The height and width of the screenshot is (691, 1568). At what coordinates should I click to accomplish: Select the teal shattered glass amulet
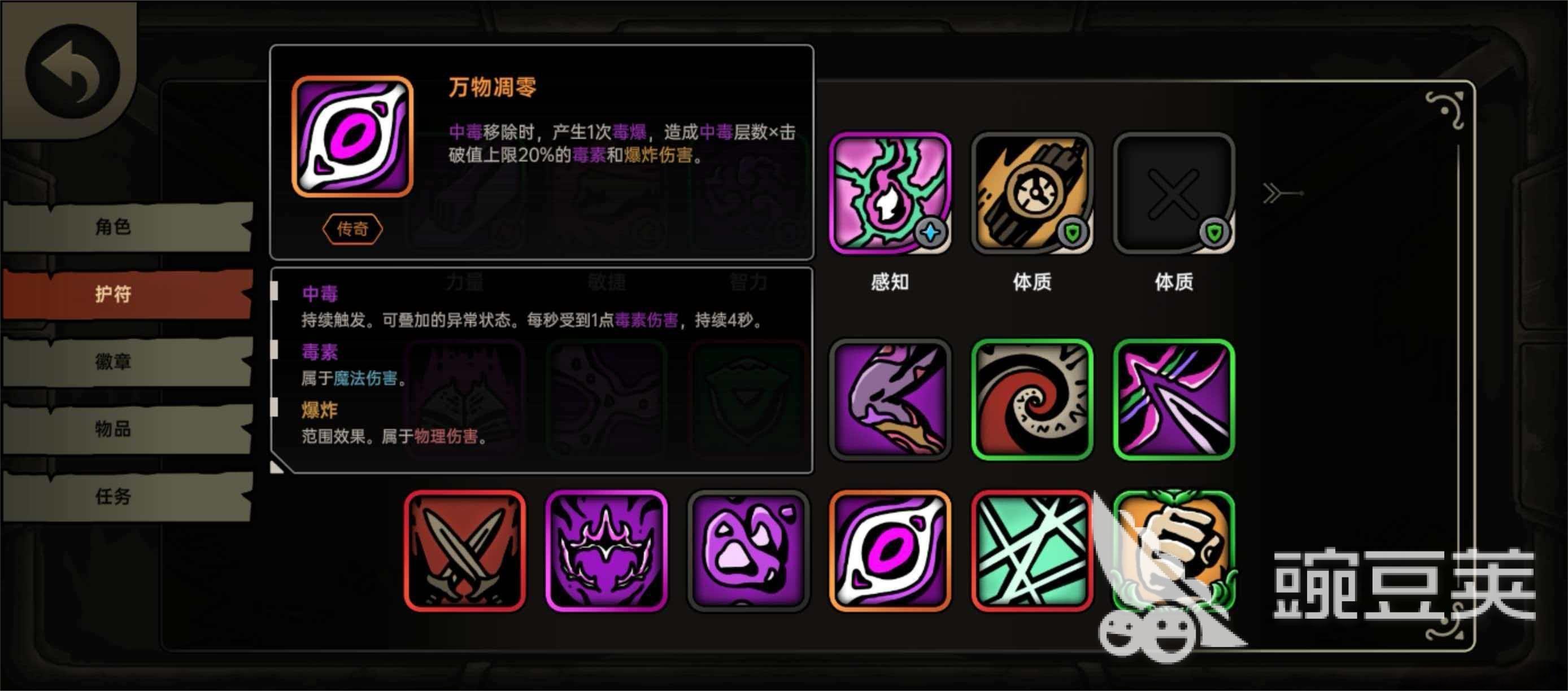pos(1032,551)
